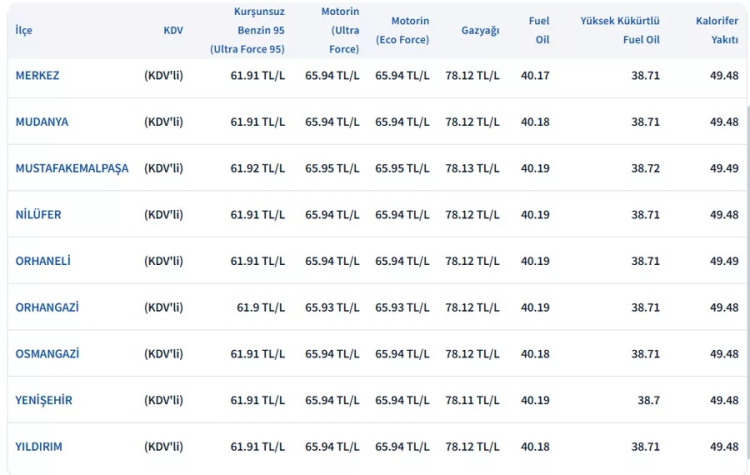Screen dimensions: 750x475
Task: Click the İlçe column header
Action: [x=24, y=30]
